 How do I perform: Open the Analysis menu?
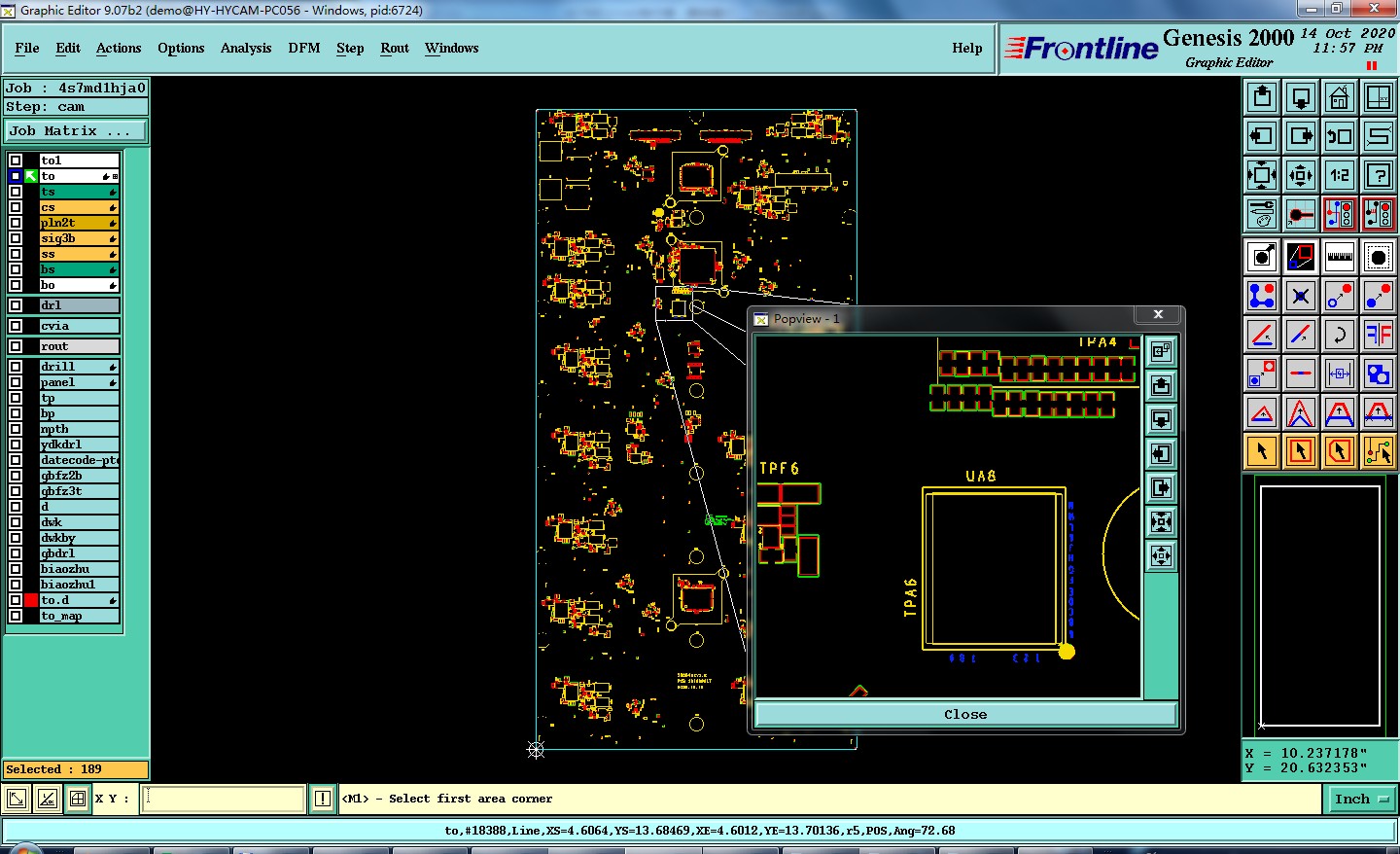(246, 49)
